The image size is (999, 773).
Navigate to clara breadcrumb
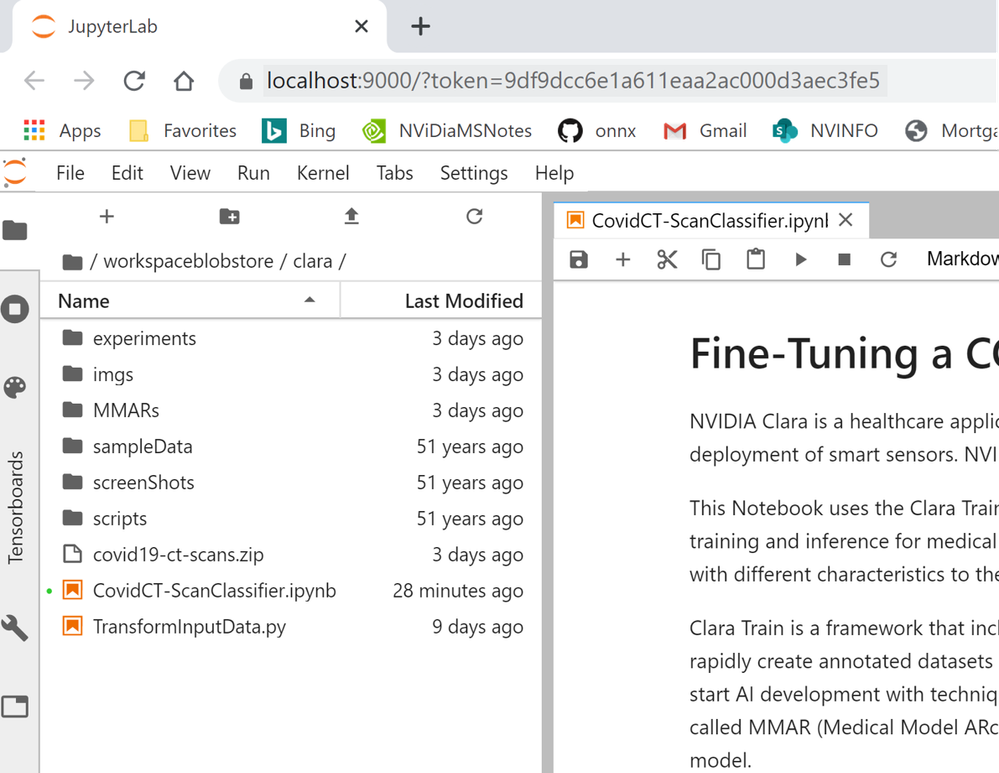(312, 261)
